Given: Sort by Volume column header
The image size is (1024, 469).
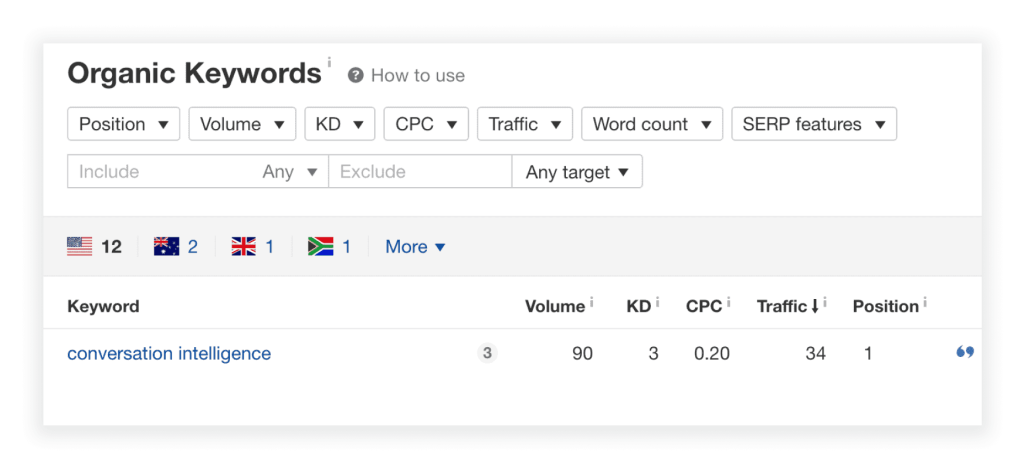Looking at the screenshot, I should pyautogui.click(x=555, y=306).
